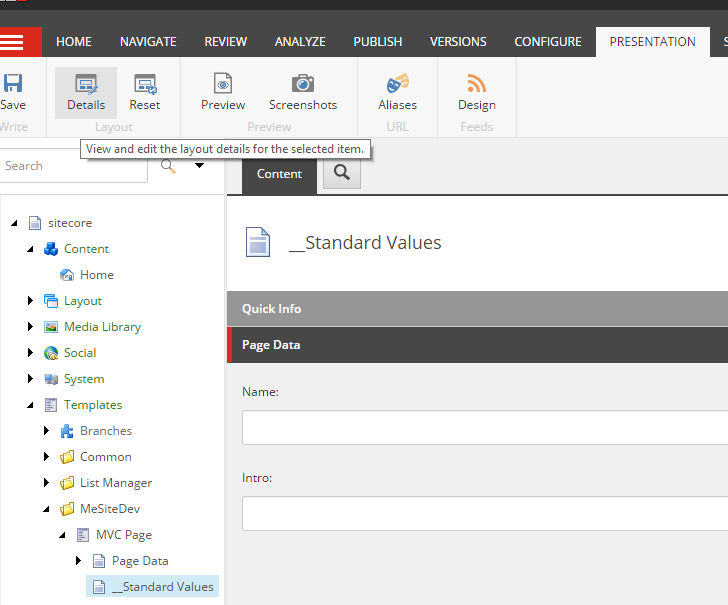Click the Design feeds icon
728x605 pixels.
[x=477, y=85]
